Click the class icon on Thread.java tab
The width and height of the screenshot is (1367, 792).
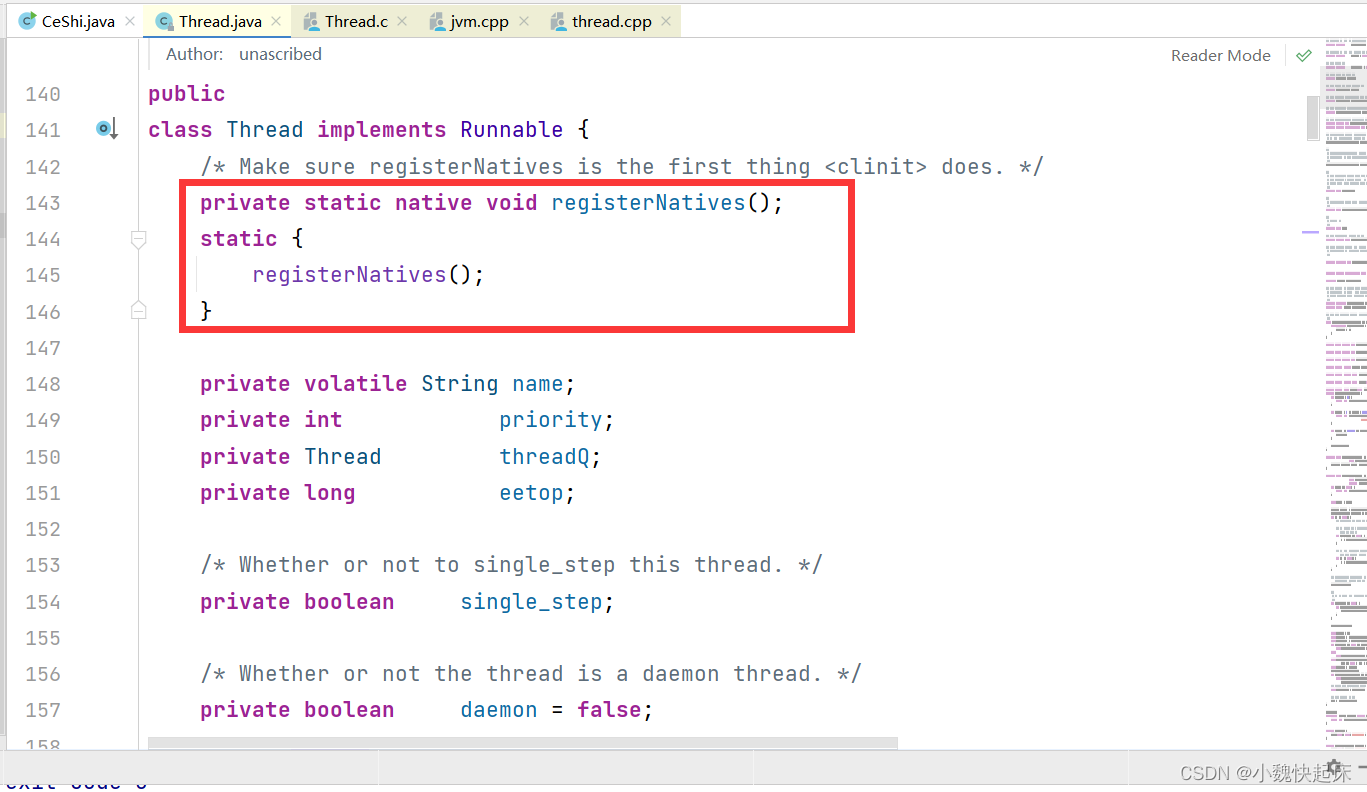coord(165,21)
